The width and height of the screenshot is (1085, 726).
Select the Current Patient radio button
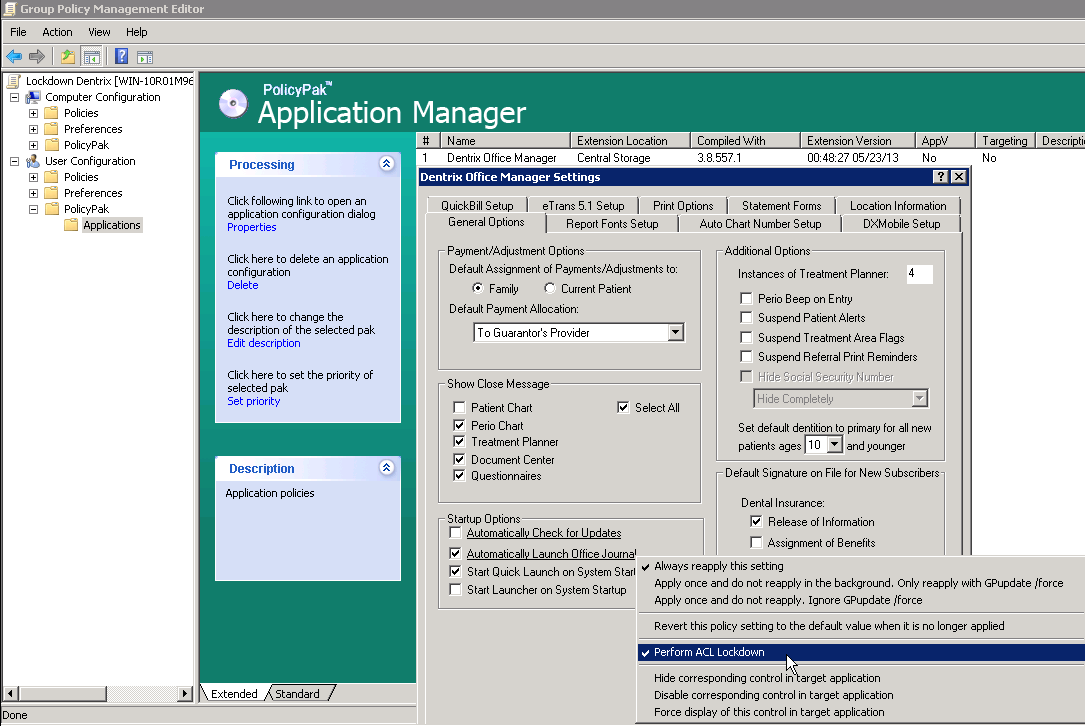(x=549, y=288)
